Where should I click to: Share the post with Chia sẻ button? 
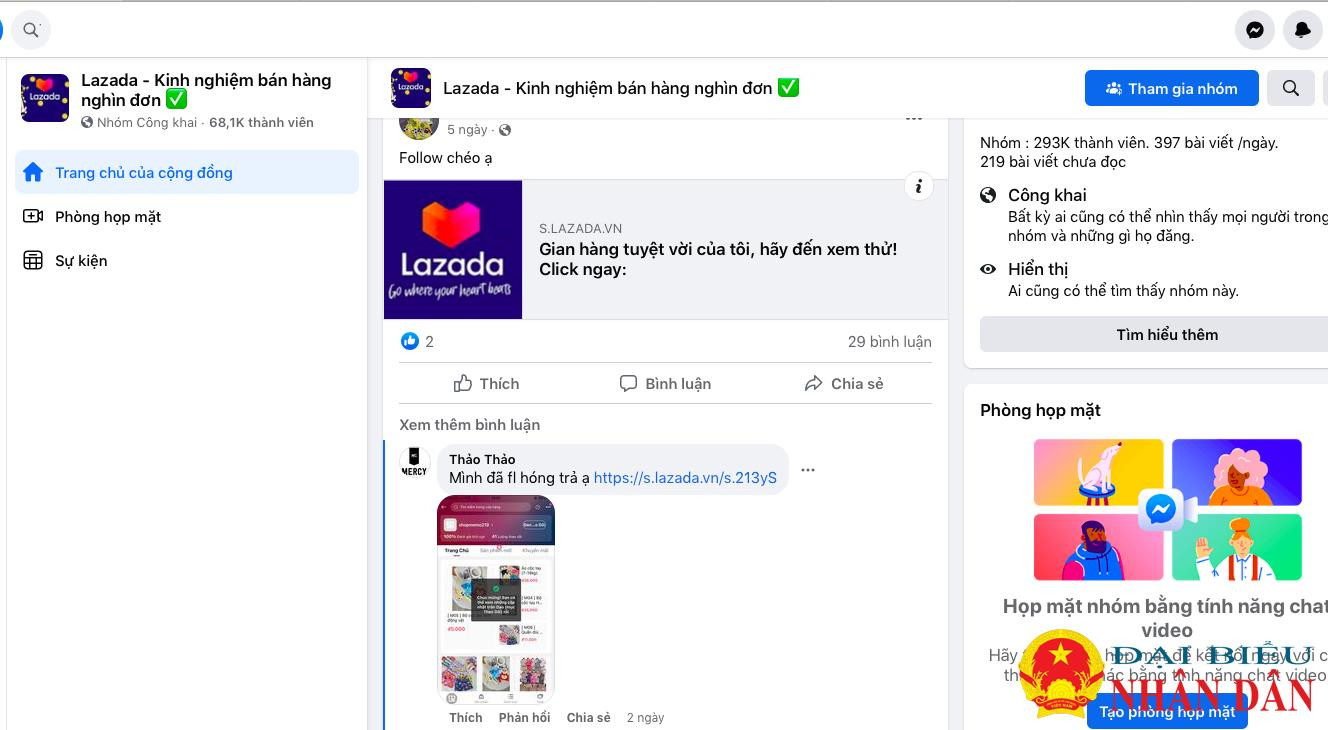point(843,383)
